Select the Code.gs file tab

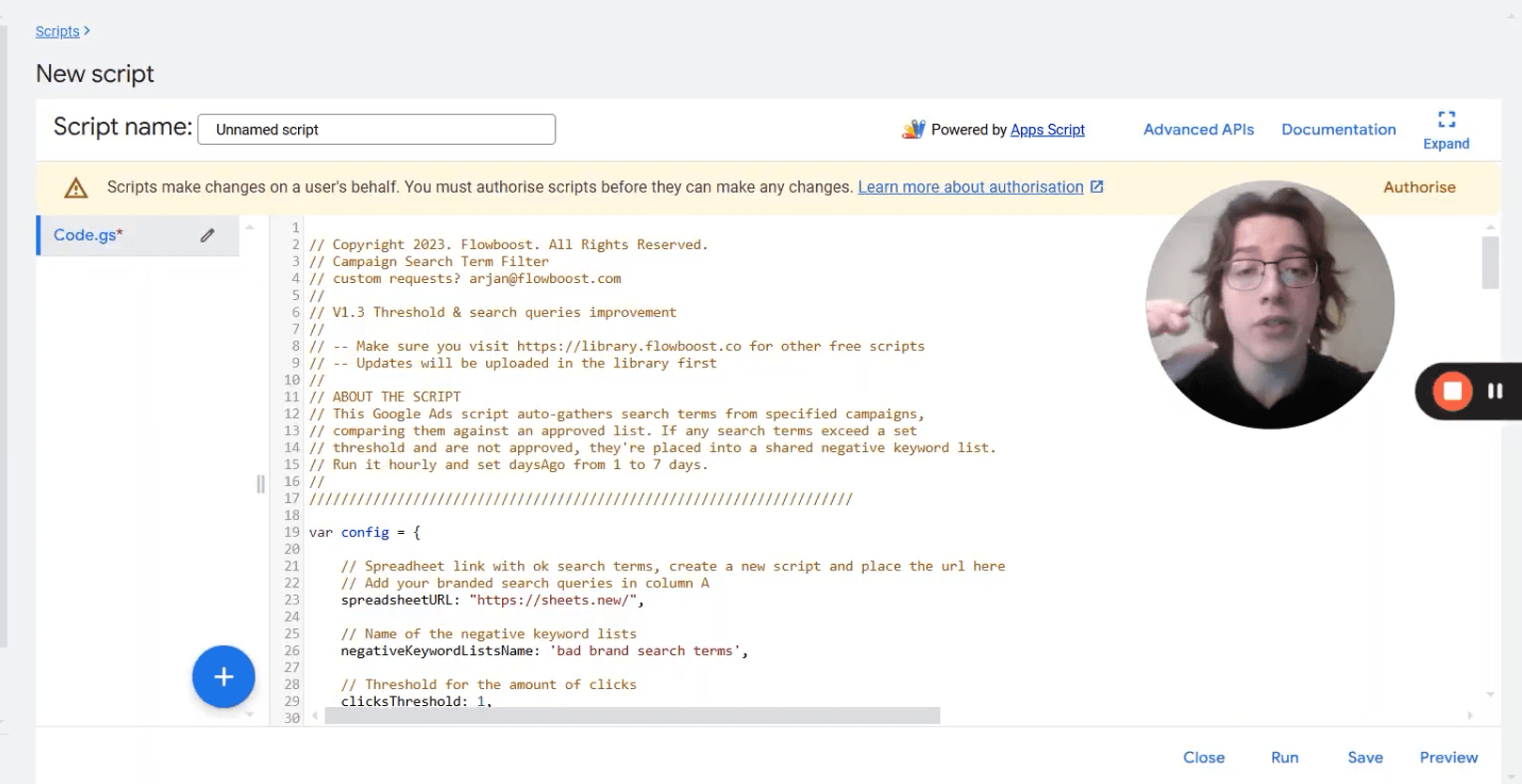click(x=137, y=235)
